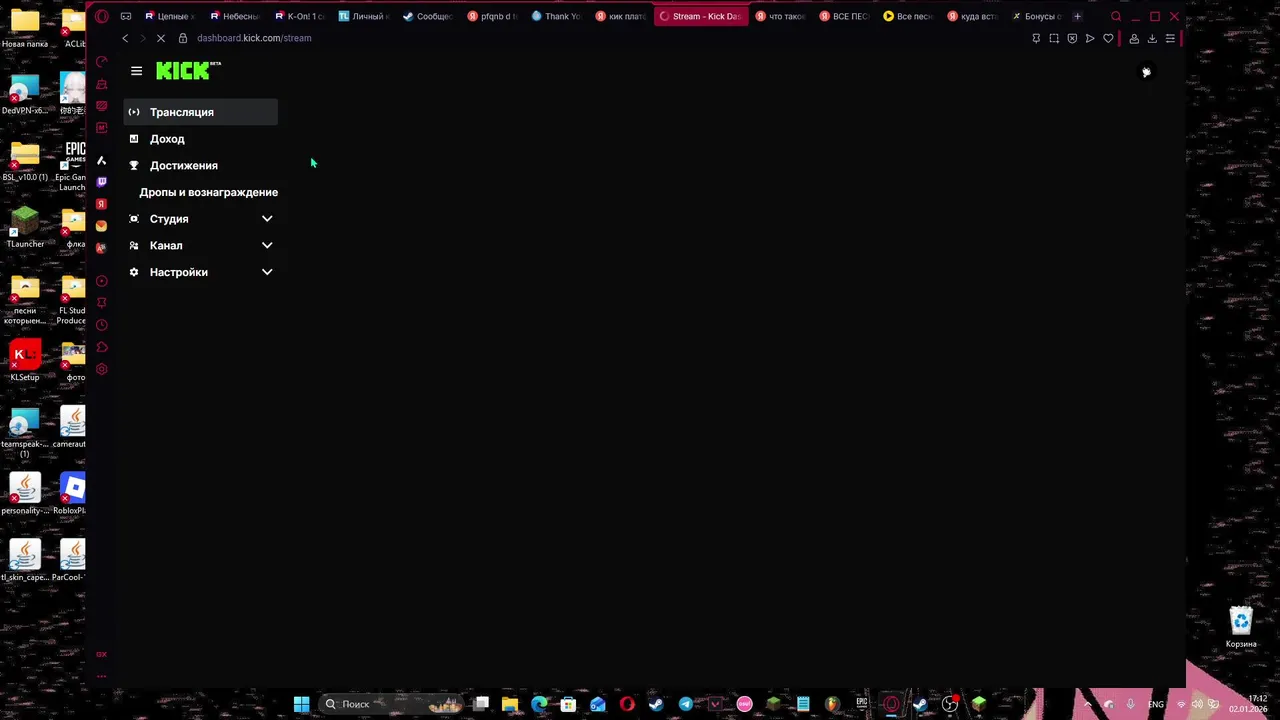Open Opera sidebar extensions icon

[101, 347]
